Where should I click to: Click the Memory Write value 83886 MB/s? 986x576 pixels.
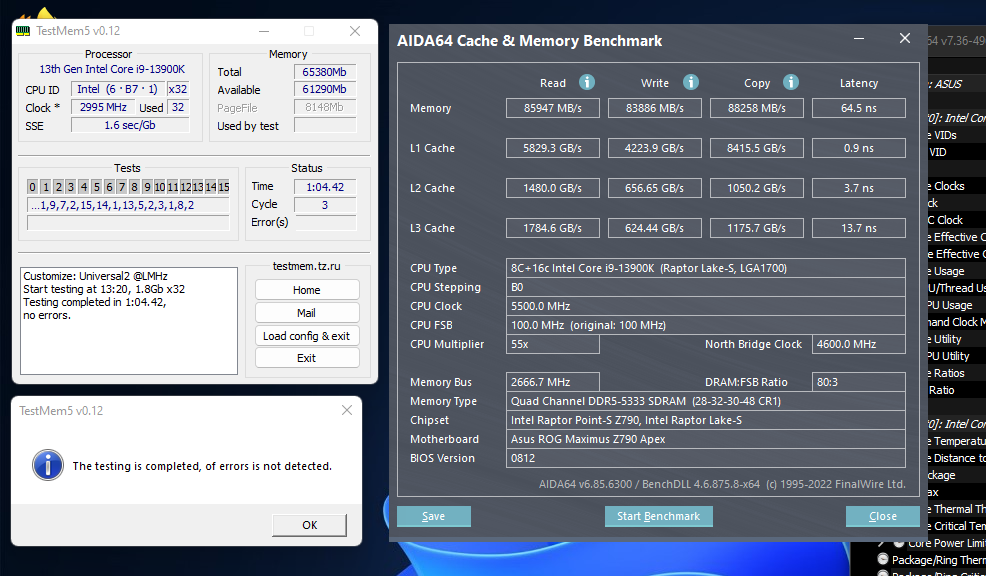tap(655, 108)
